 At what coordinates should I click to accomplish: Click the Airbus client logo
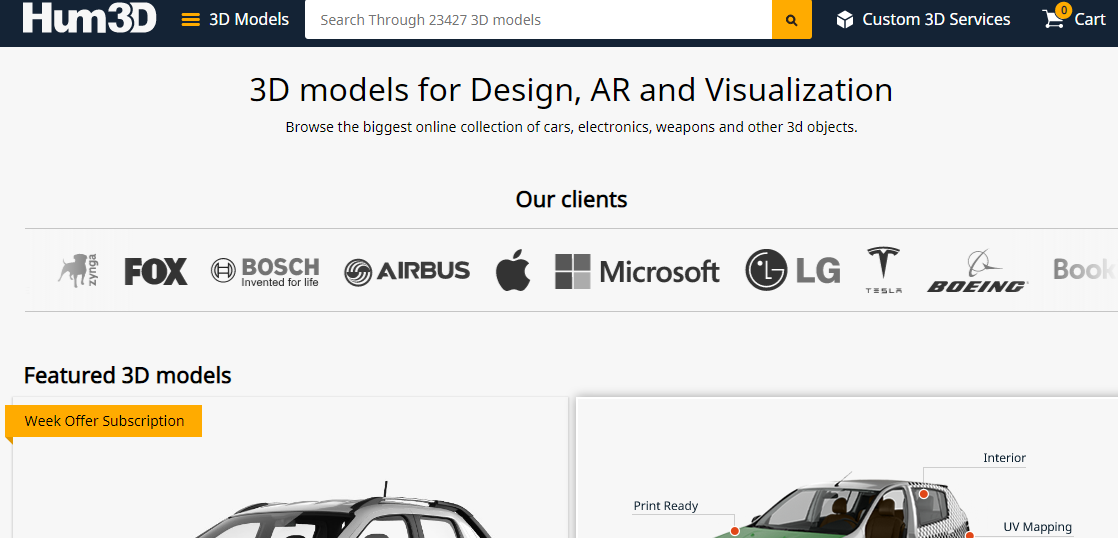(x=406, y=271)
